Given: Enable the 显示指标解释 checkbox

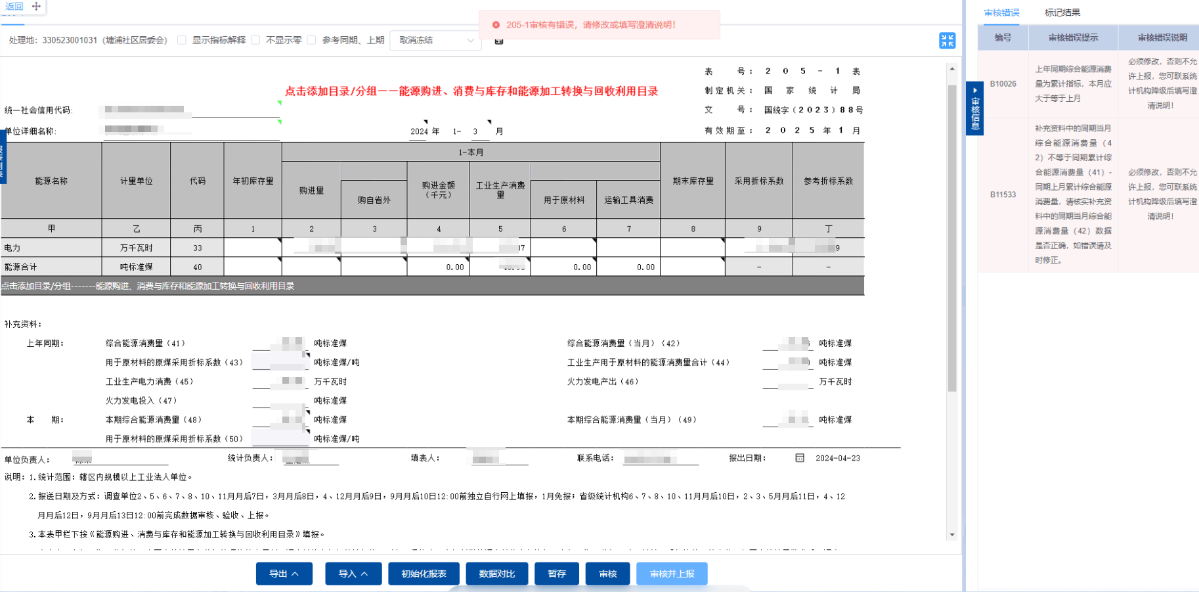Looking at the screenshot, I should click(x=181, y=40).
